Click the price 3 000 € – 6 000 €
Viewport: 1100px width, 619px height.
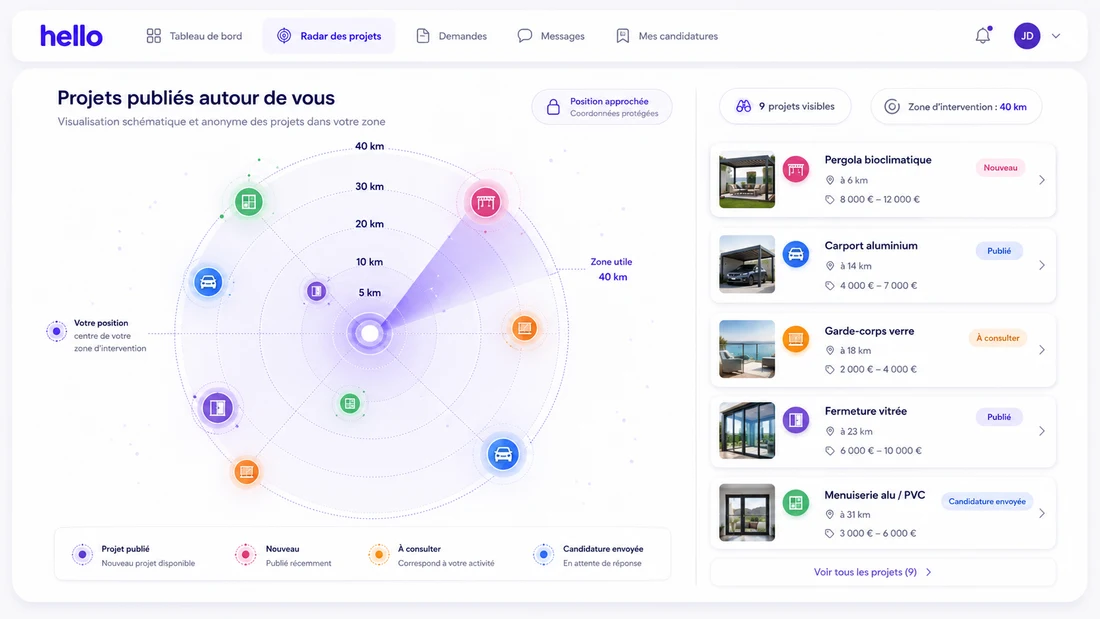(x=878, y=533)
